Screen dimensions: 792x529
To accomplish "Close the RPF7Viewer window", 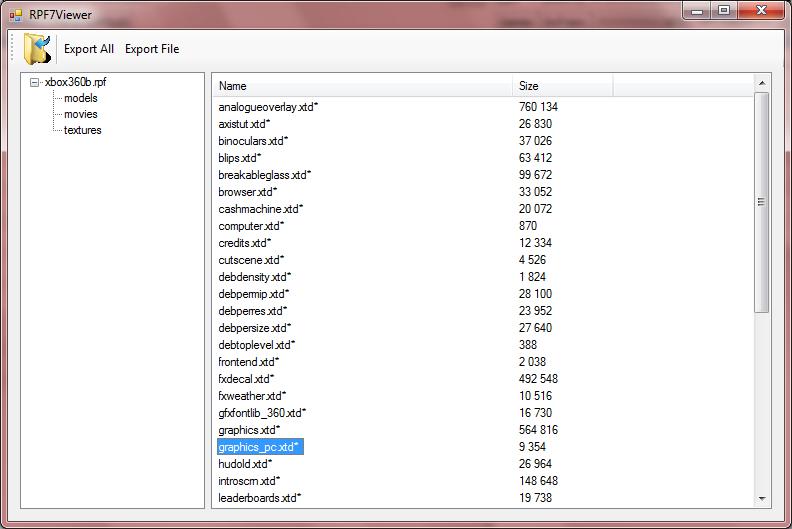I will point(762,11).
